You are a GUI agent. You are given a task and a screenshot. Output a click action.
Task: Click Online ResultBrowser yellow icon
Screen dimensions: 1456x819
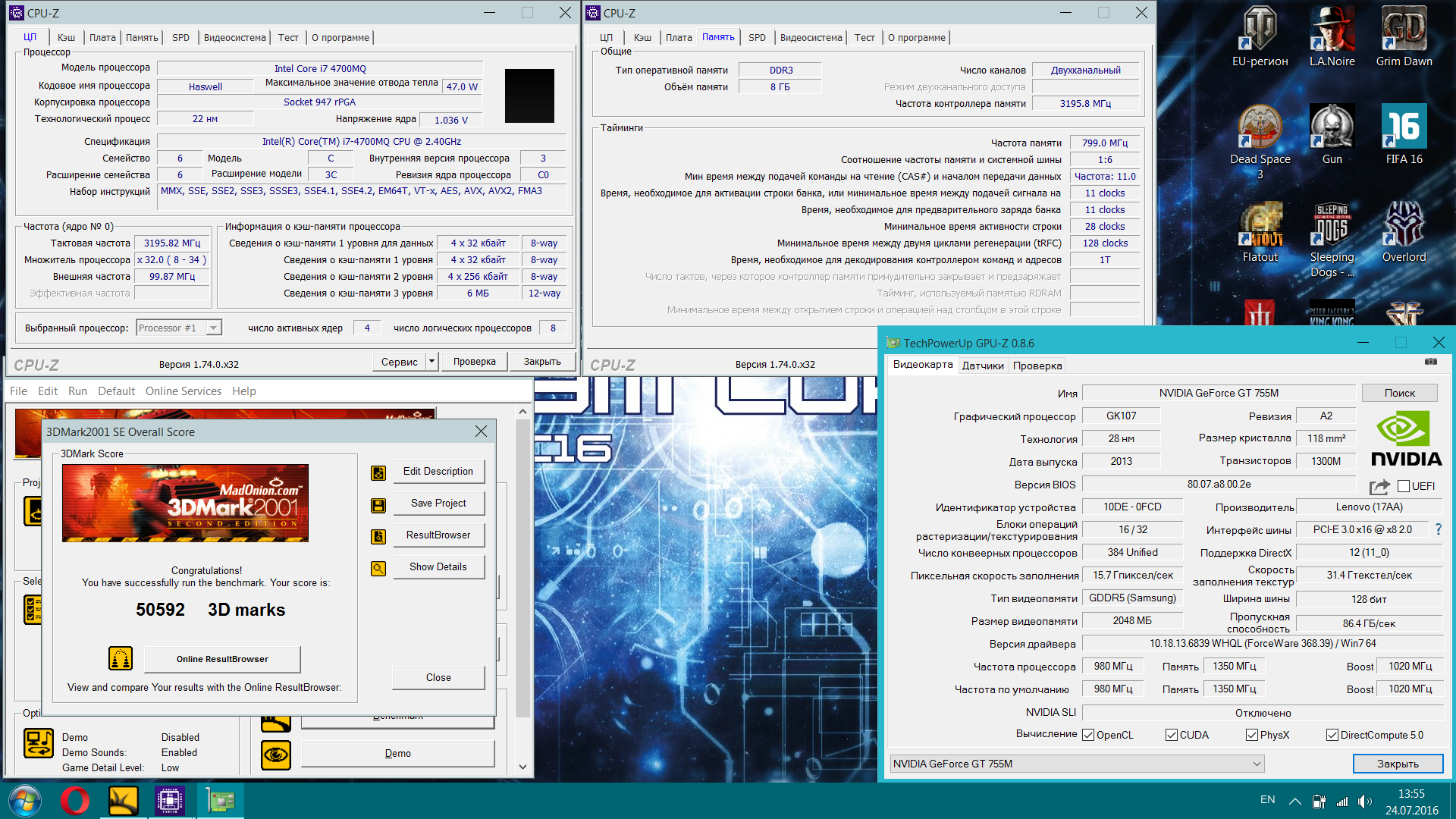[x=121, y=658]
